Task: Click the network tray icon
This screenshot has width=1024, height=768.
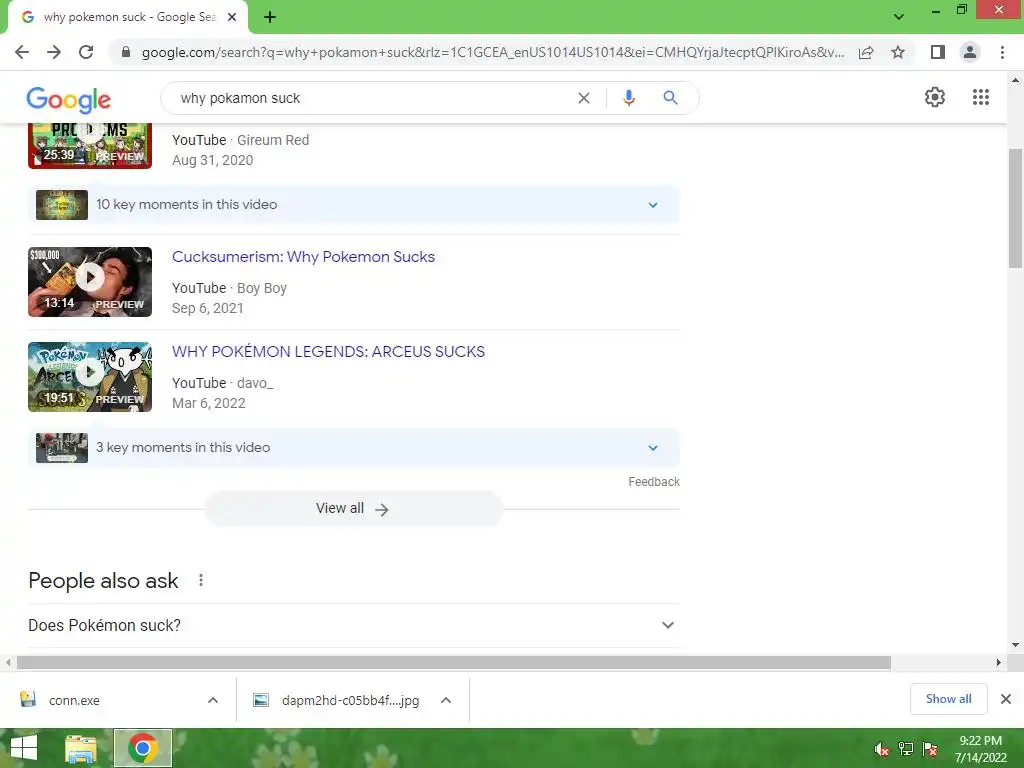Action: [906, 749]
